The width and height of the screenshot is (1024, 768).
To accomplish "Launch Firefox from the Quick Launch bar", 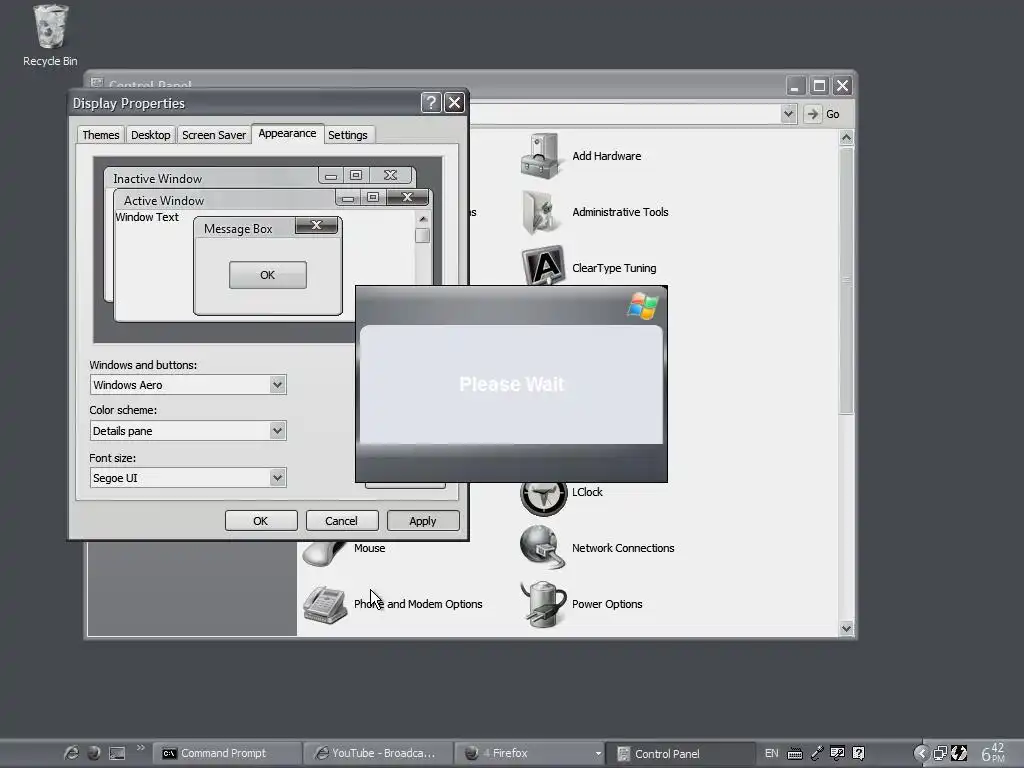I will point(94,753).
